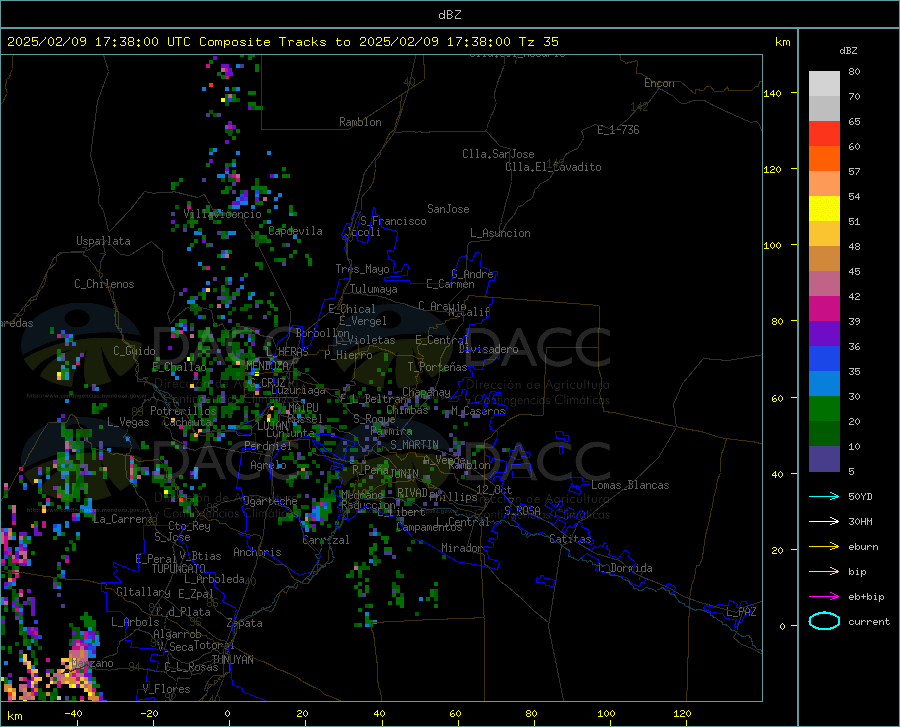The width and height of the screenshot is (900, 727).
Task: Select the red swatch in dBZ scale
Action: pos(824,134)
